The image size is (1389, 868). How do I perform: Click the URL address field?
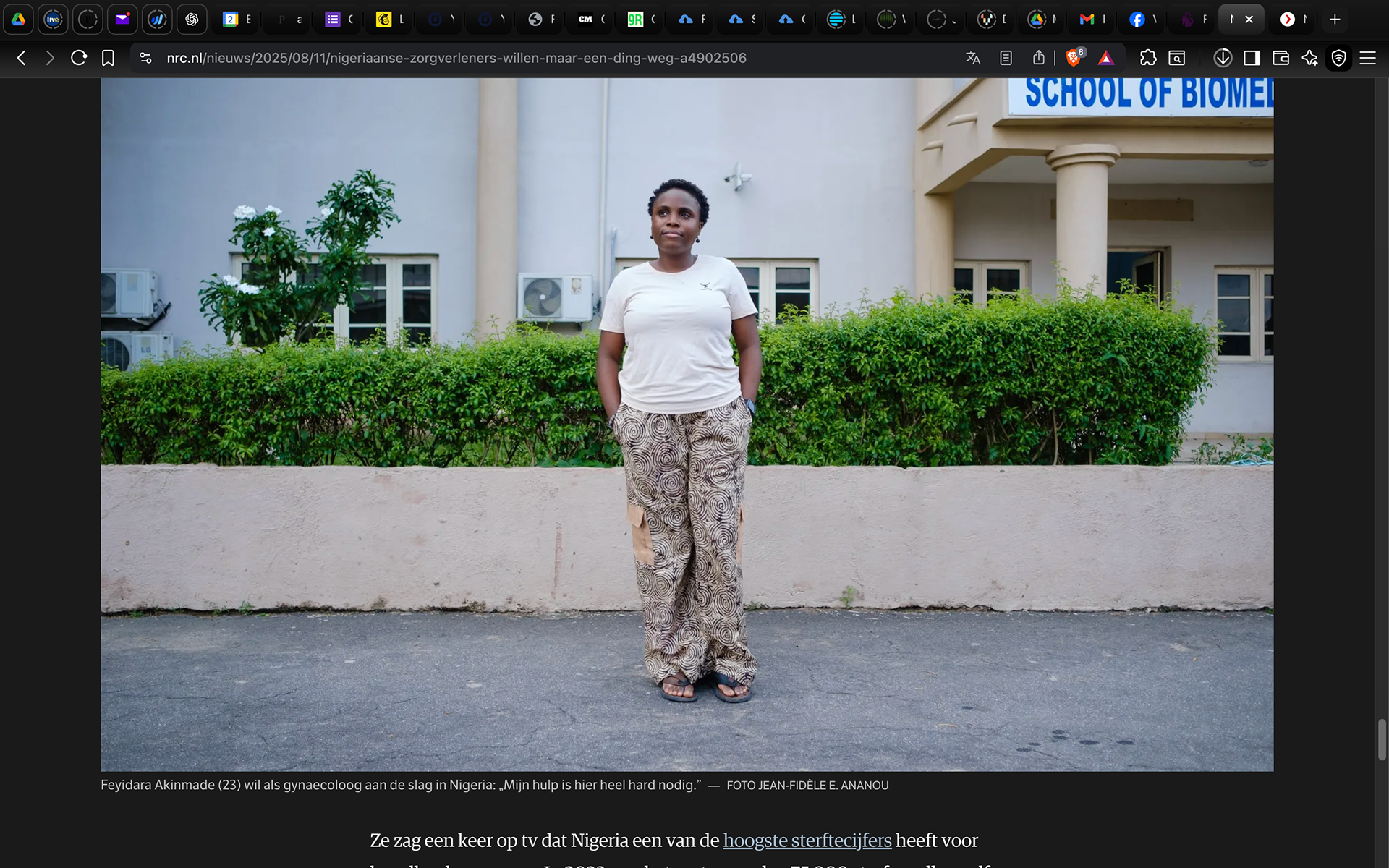(456, 58)
